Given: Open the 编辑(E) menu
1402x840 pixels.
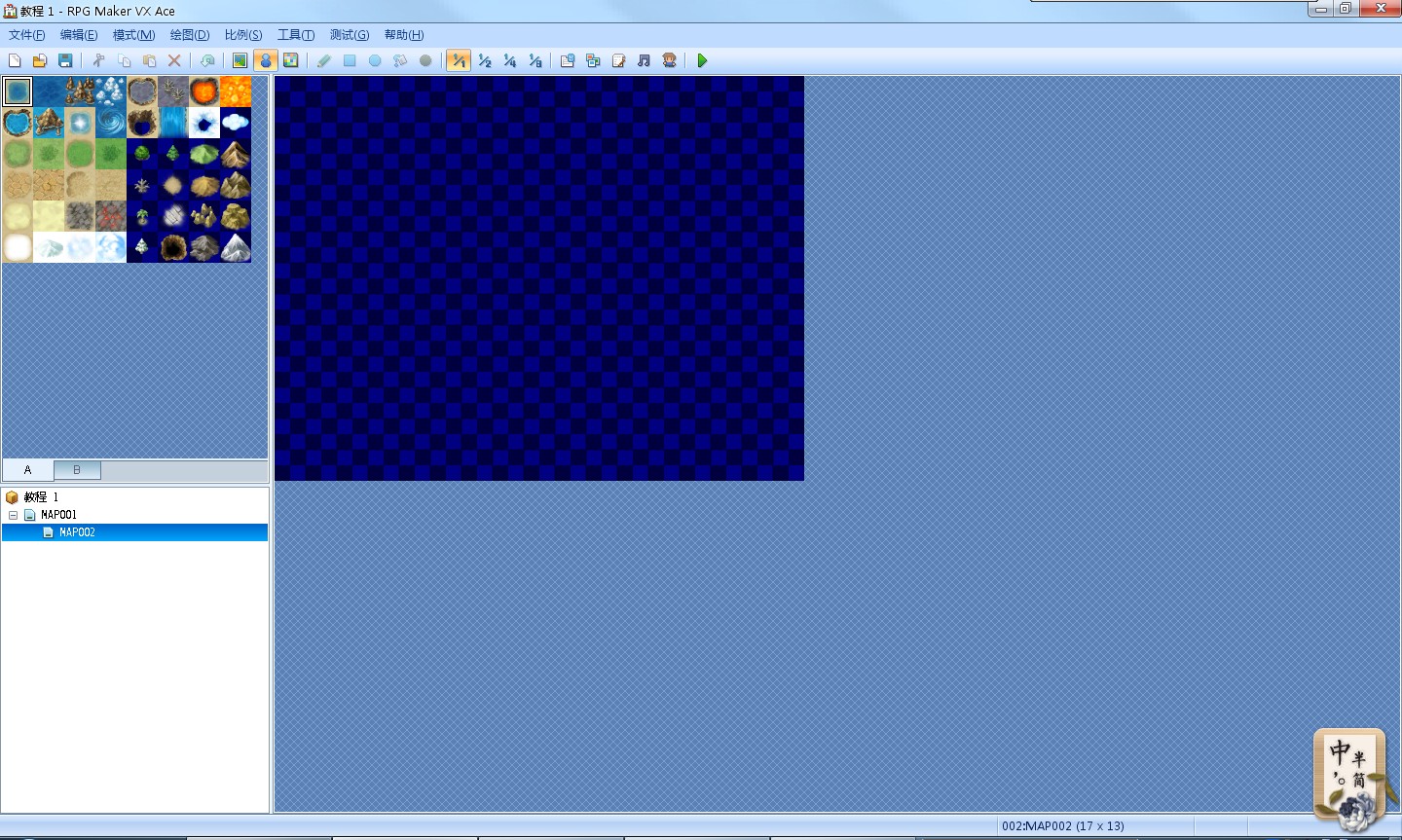Looking at the screenshot, I should (x=79, y=35).
